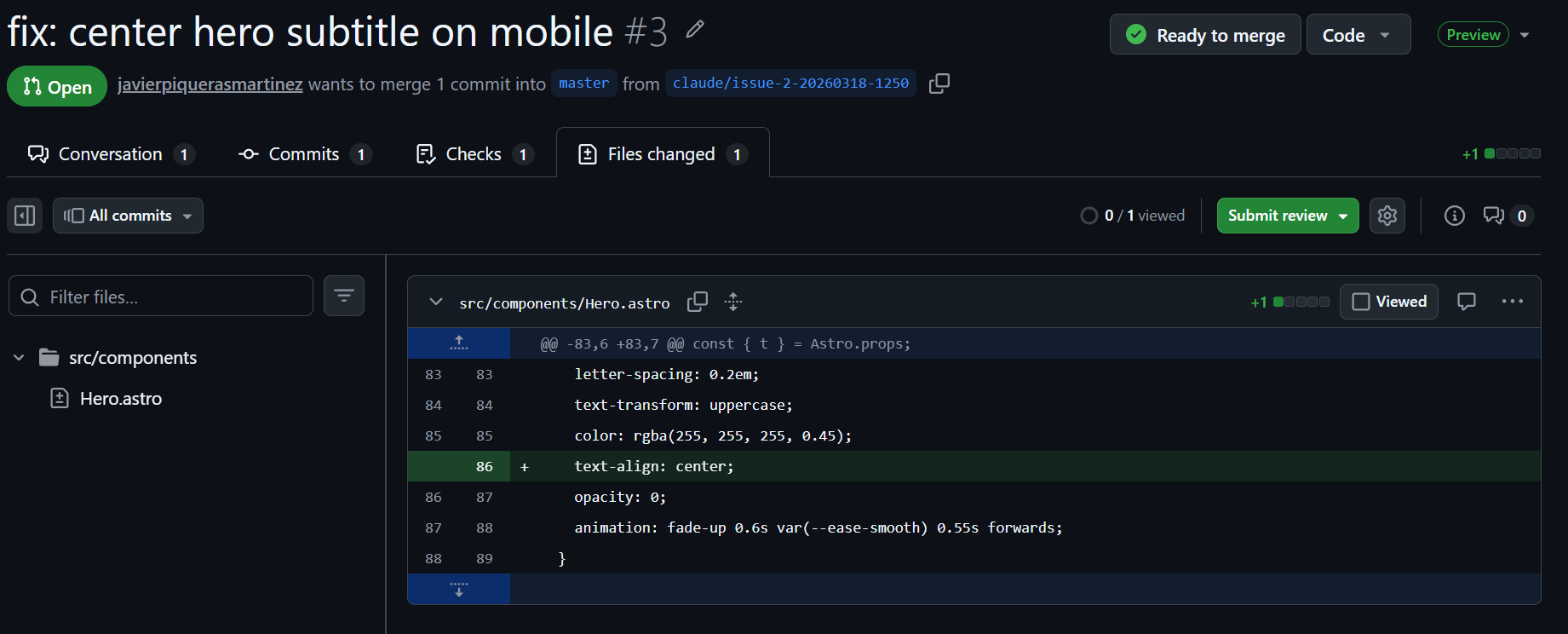
Task: Open the All commits dropdown
Action: pyautogui.click(x=129, y=216)
